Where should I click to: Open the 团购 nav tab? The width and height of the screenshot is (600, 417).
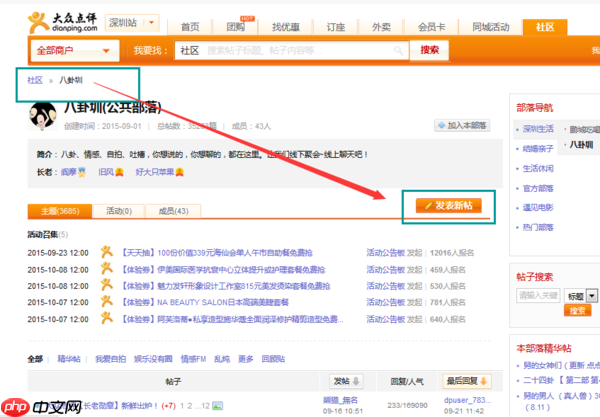tap(235, 27)
